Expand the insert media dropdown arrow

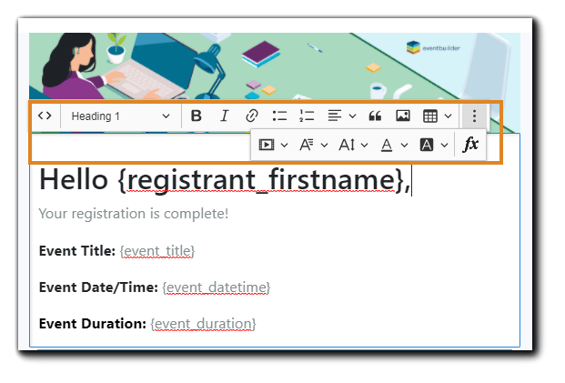(284, 145)
